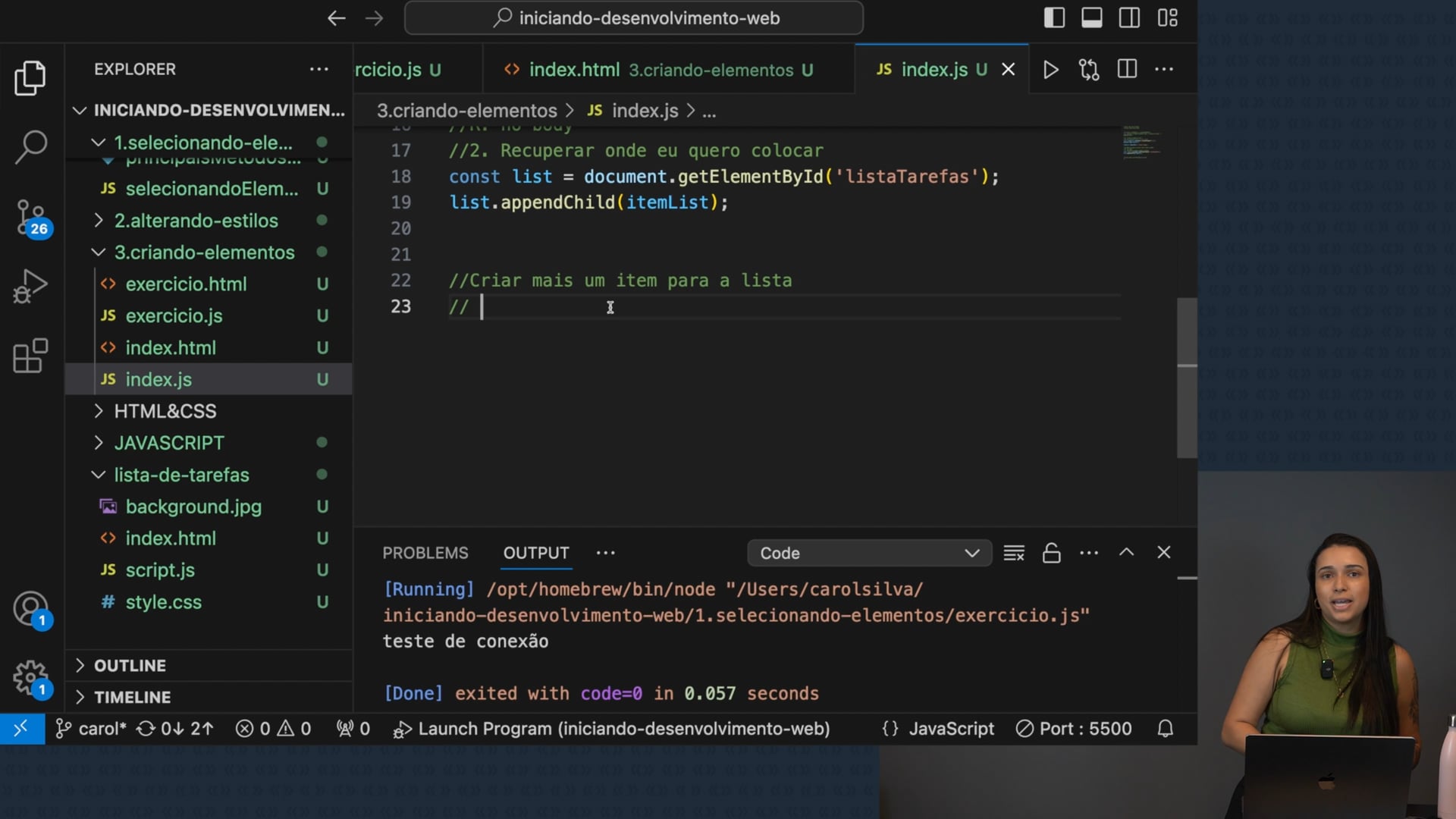Expand the HTML&CSS folder

tap(165, 411)
